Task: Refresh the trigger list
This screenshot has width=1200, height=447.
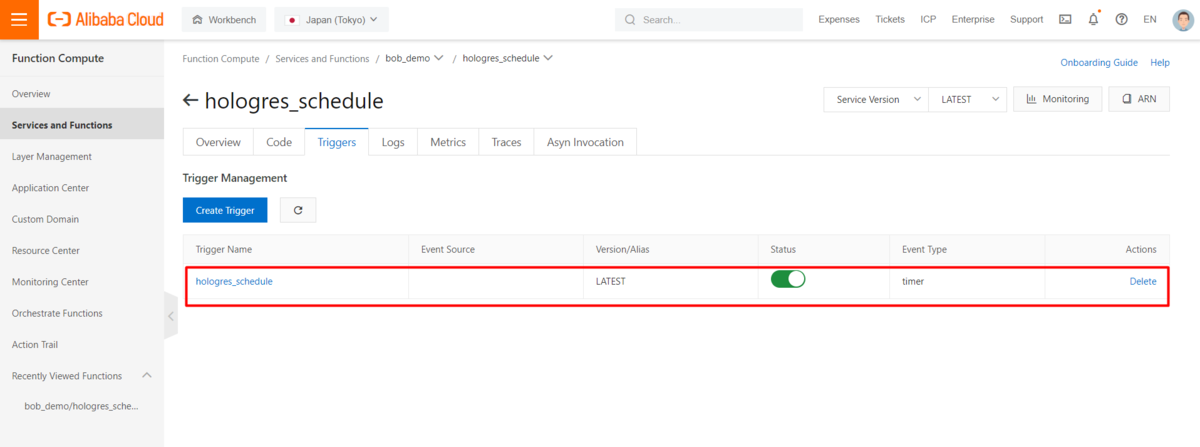Action: [298, 210]
